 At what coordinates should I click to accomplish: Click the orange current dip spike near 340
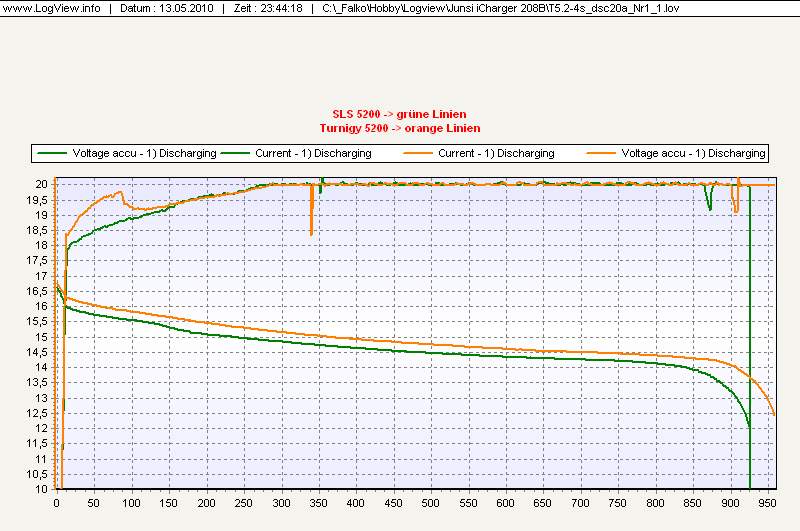[x=311, y=210]
